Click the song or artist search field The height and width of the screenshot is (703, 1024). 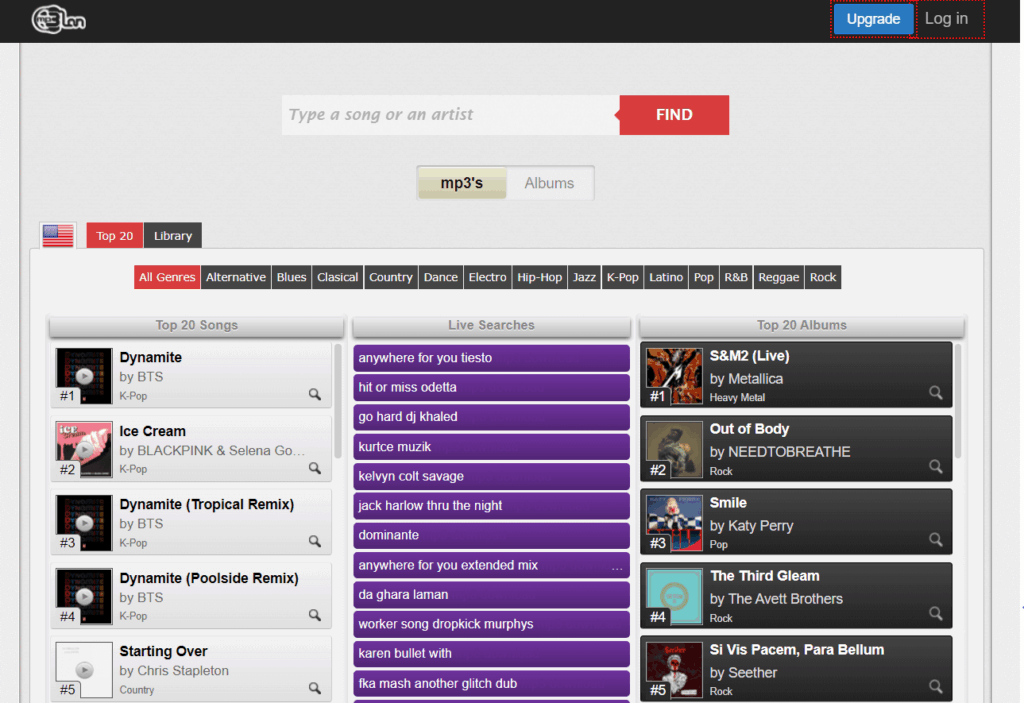450,115
